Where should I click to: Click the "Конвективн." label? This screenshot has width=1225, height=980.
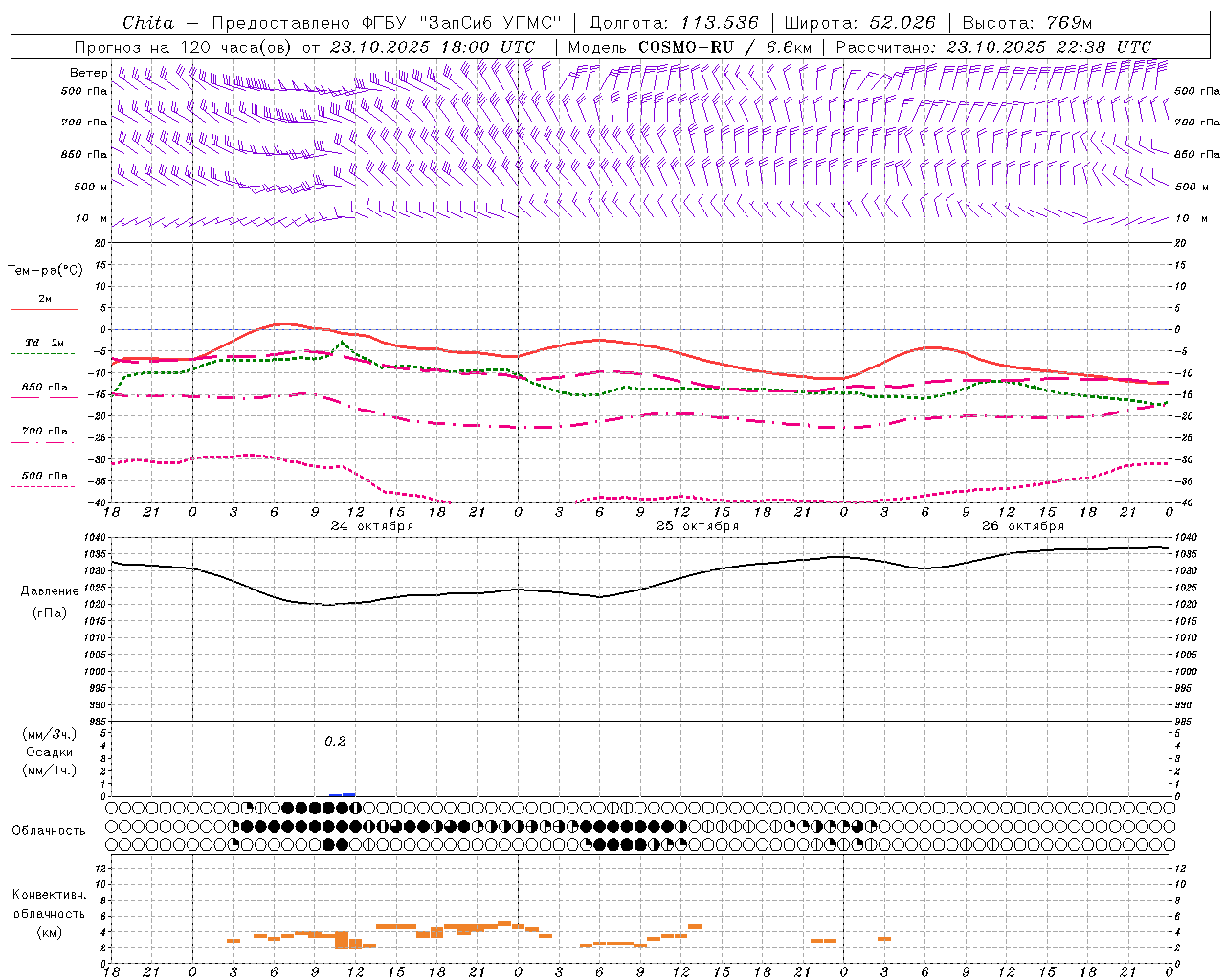tap(49, 895)
